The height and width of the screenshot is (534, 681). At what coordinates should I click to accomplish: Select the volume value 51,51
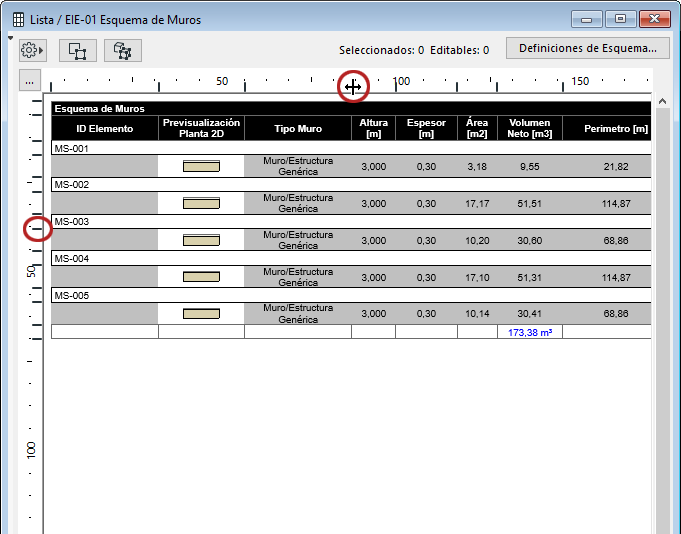[530, 203]
